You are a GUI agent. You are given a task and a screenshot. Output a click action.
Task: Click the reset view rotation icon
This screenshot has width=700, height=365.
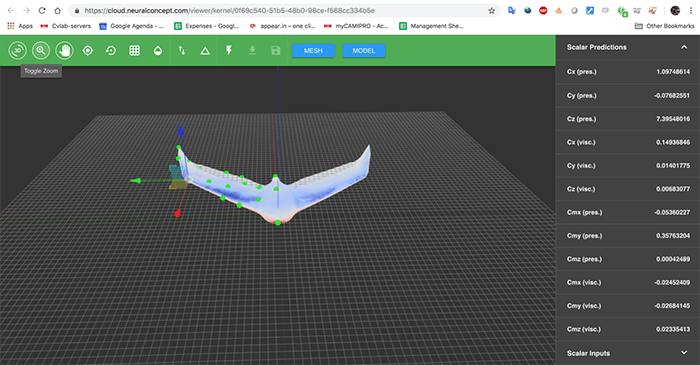[x=111, y=50]
